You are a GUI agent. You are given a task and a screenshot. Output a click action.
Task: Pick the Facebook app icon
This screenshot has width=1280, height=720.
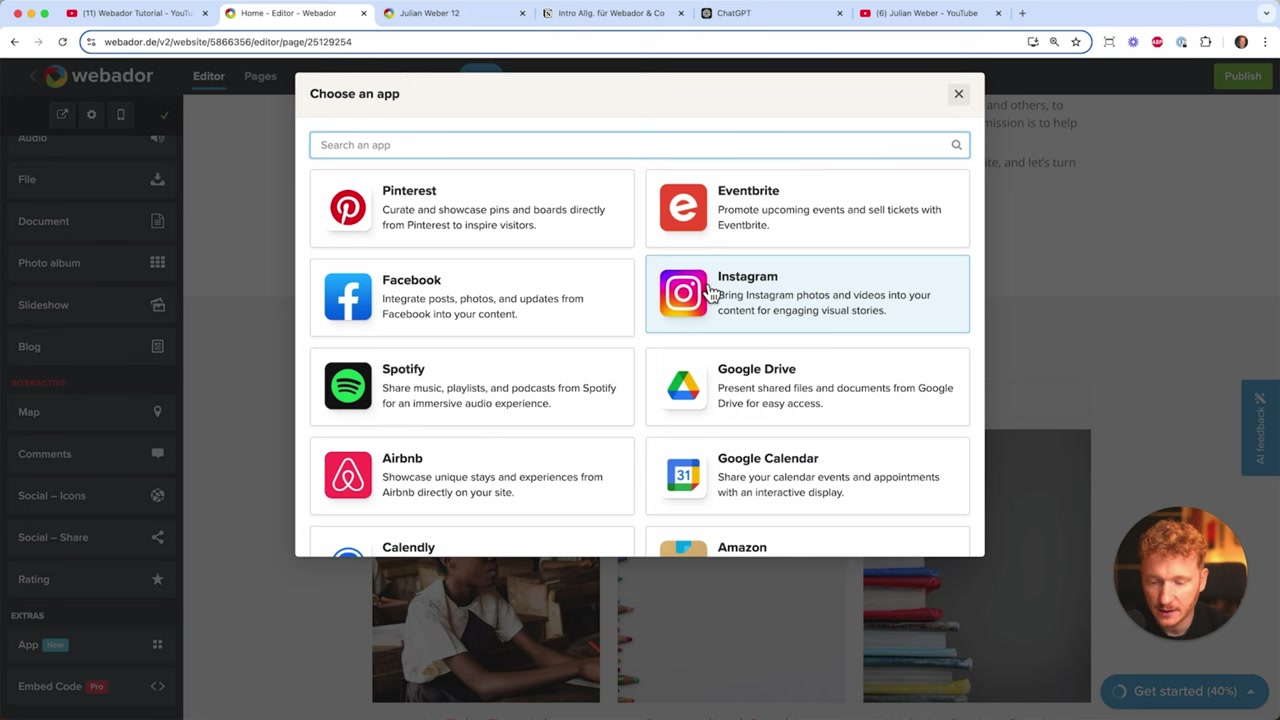tap(348, 297)
